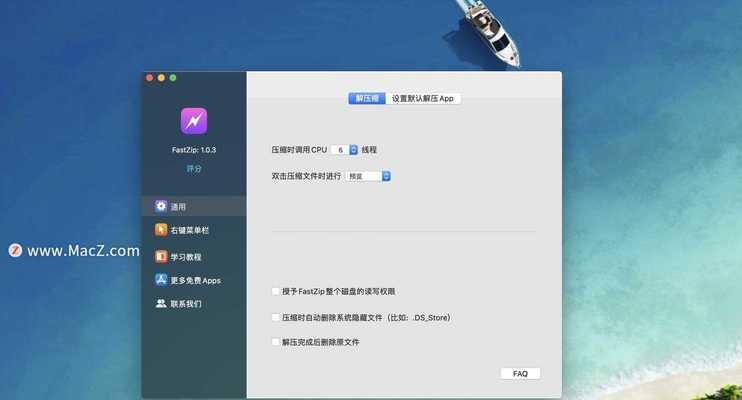Click the yellow minimize window button
Viewport: 742px width, 400px height.
161,78
